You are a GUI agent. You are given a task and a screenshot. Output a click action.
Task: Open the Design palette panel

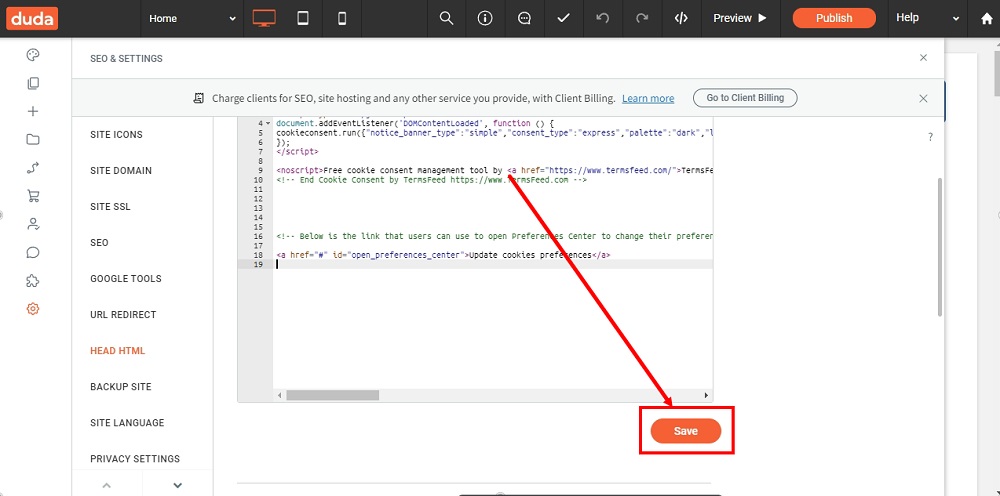pos(33,55)
